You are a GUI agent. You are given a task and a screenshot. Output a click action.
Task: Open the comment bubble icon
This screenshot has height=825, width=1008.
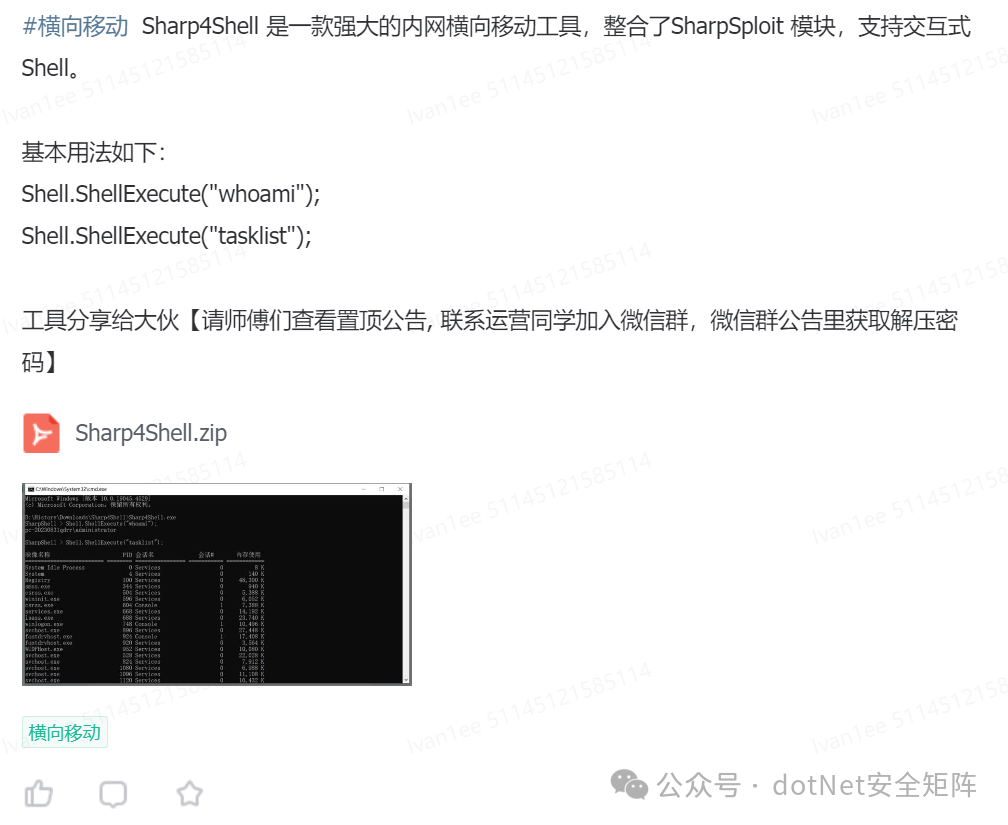pos(113,794)
